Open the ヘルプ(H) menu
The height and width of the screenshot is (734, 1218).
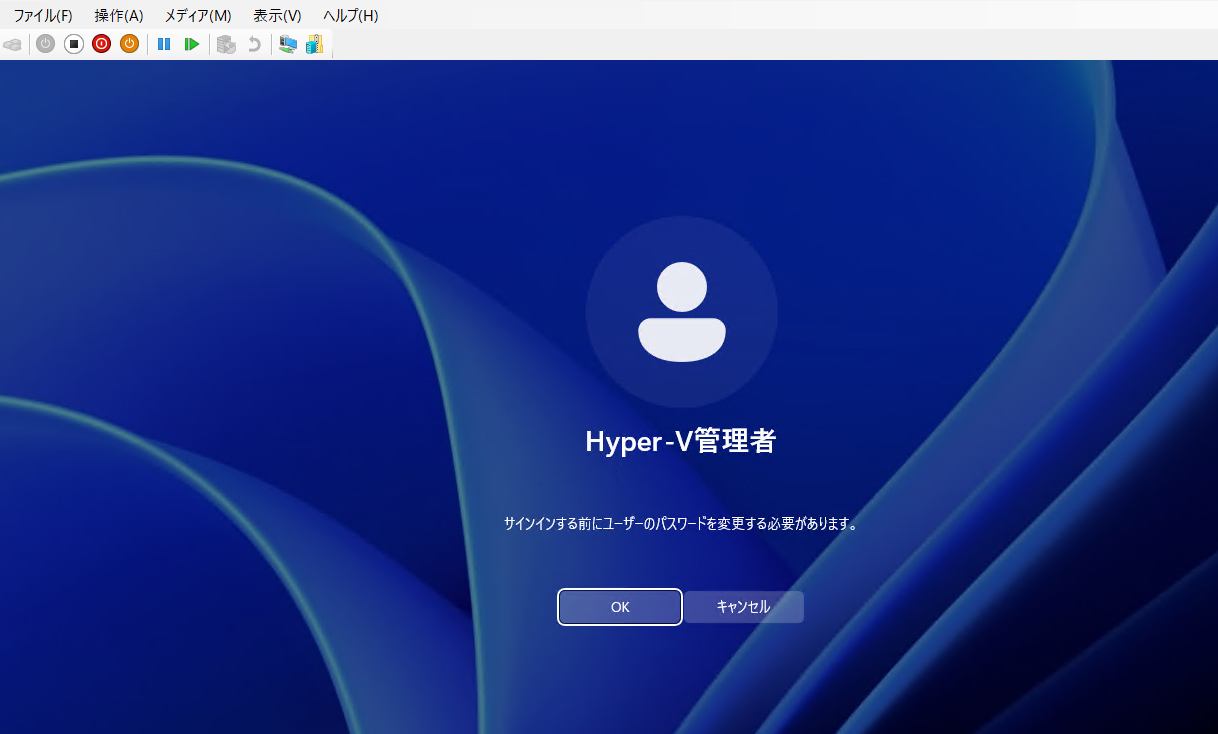point(351,16)
